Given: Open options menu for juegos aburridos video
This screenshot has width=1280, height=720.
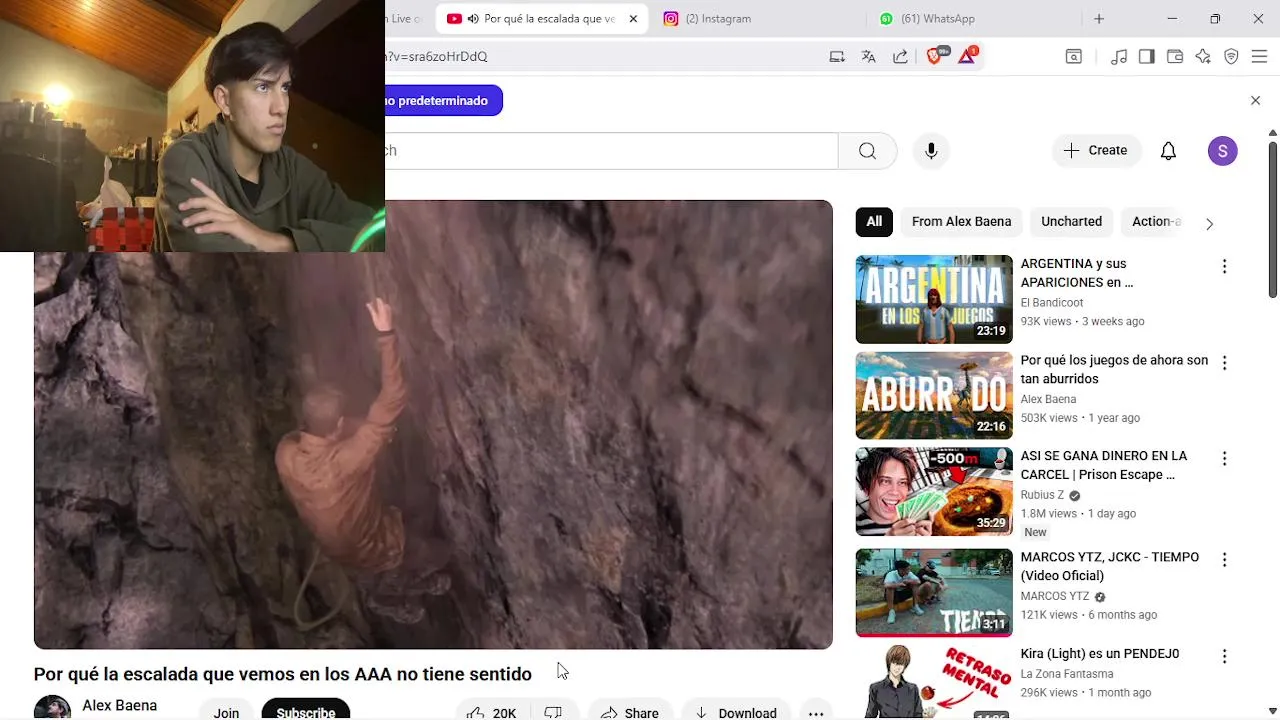Looking at the screenshot, I should tap(1224, 363).
